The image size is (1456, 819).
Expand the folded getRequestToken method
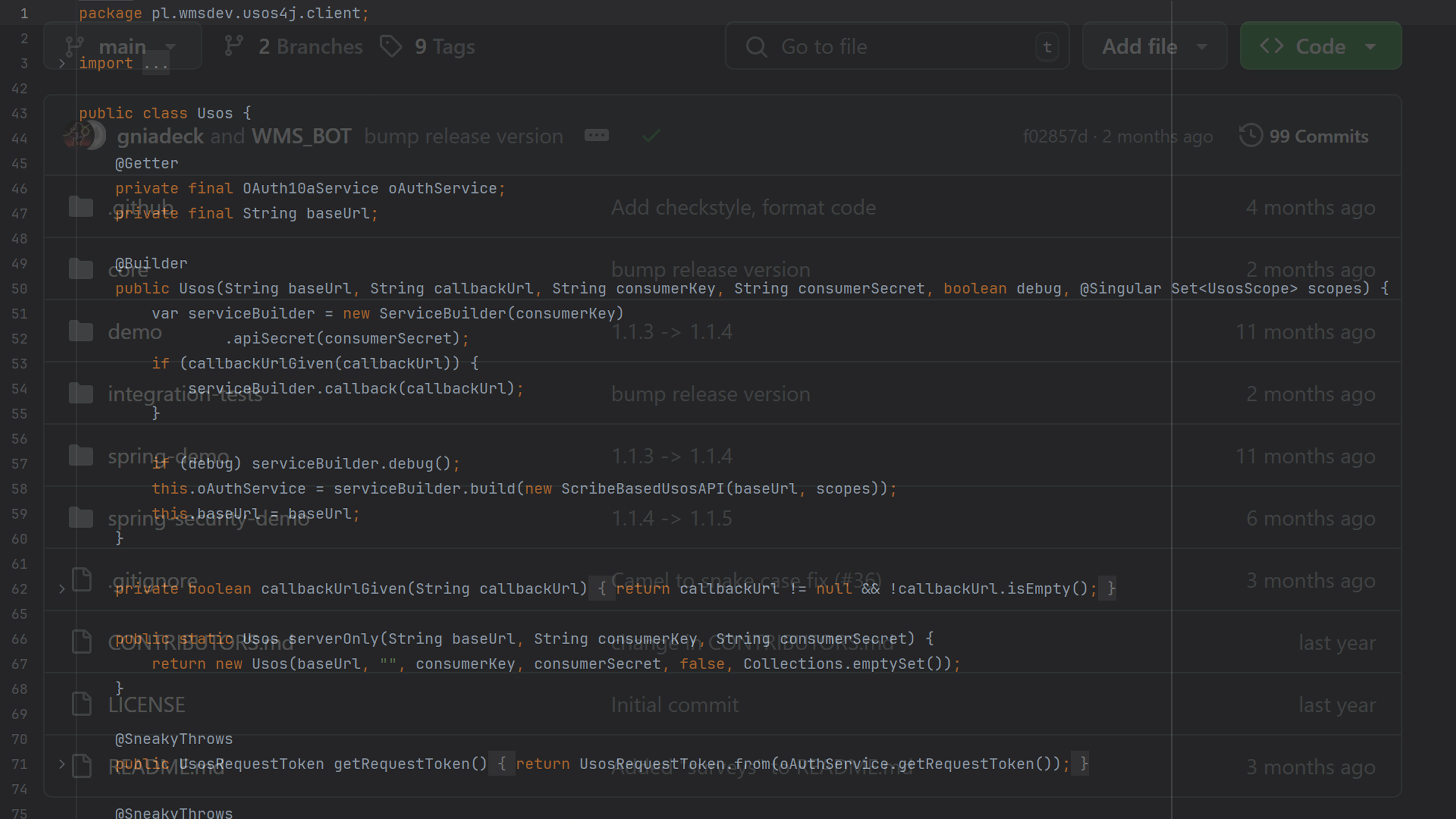[x=62, y=764]
